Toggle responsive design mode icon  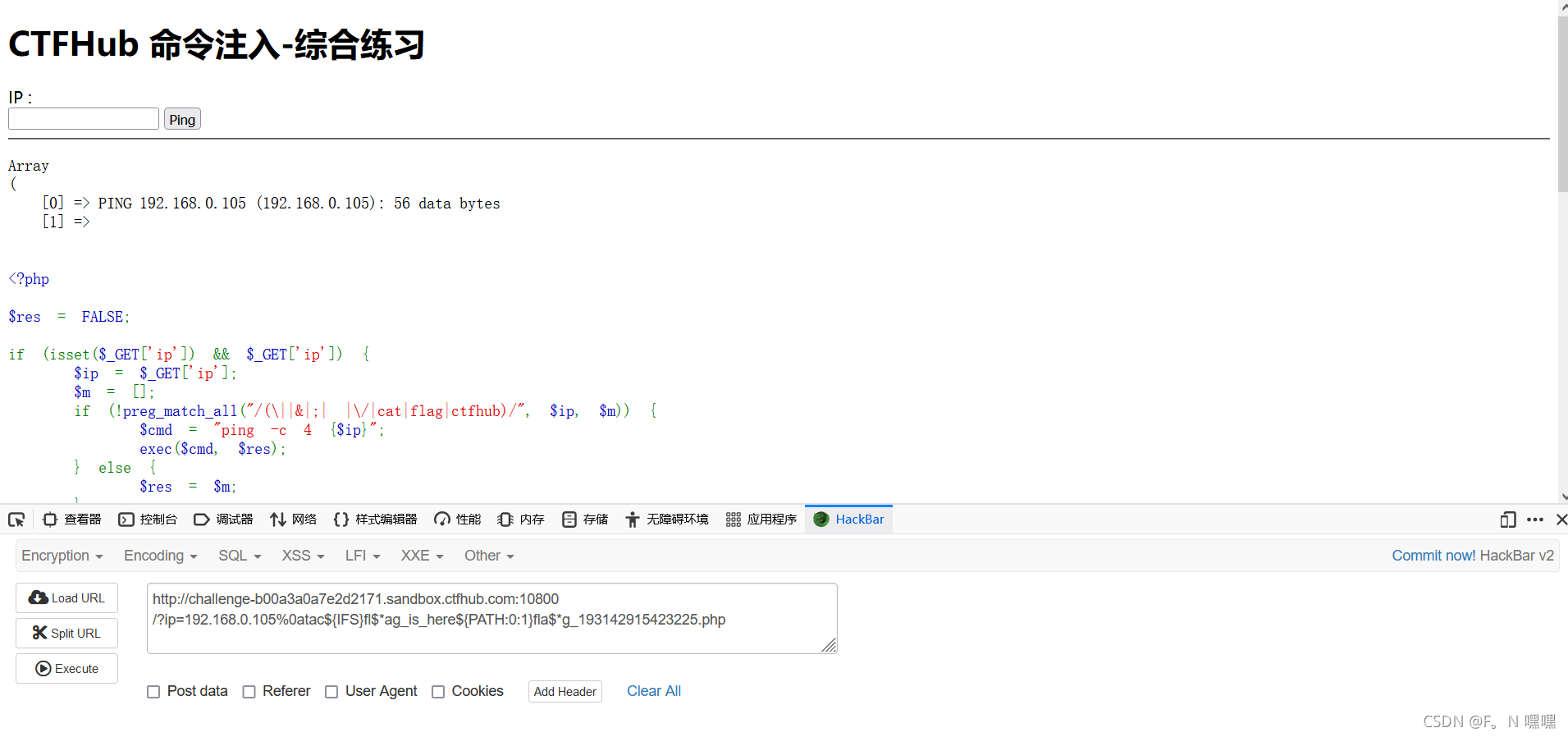point(1508,520)
